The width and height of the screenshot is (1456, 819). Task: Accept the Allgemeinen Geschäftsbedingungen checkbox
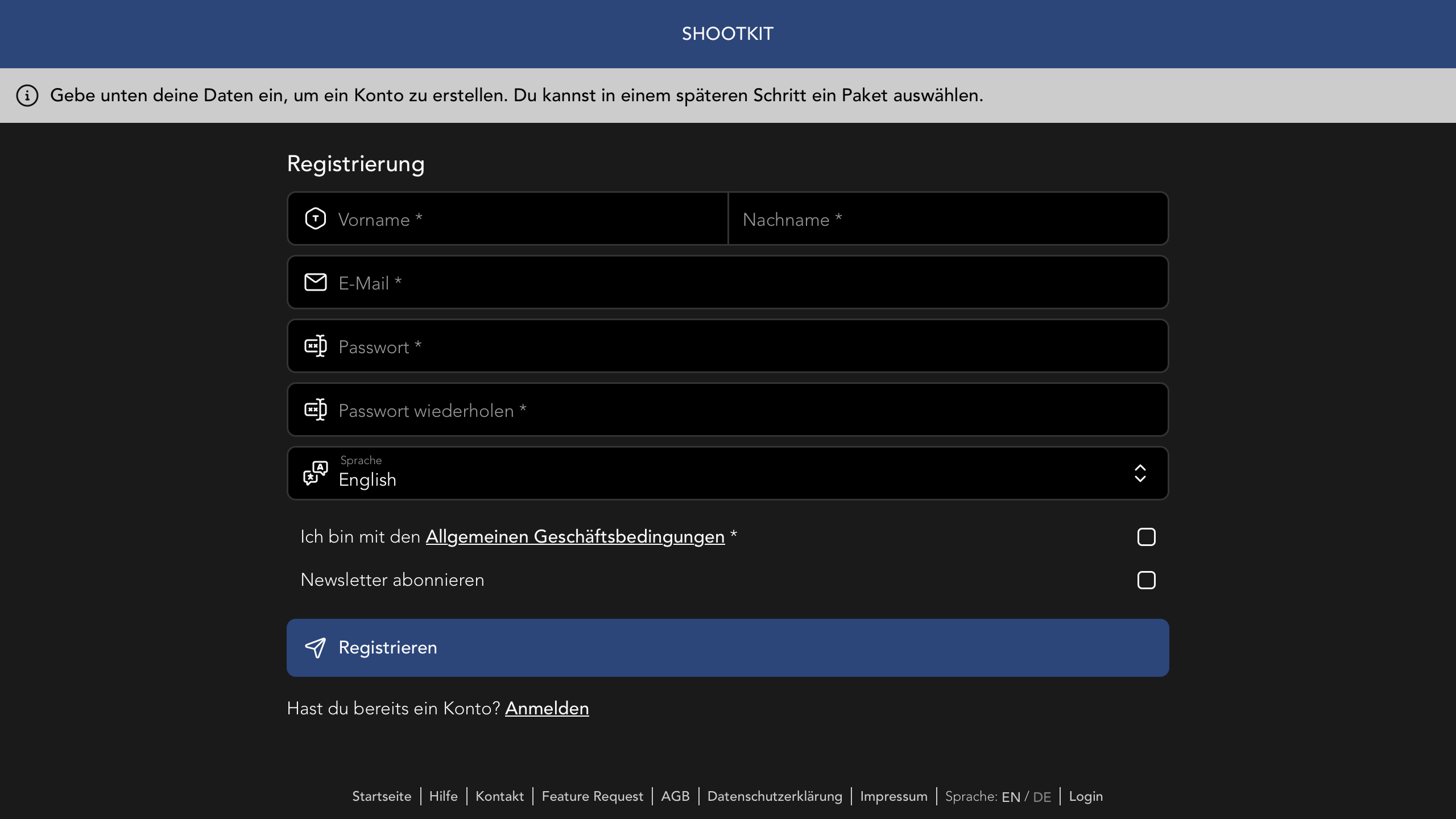click(1146, 537)
